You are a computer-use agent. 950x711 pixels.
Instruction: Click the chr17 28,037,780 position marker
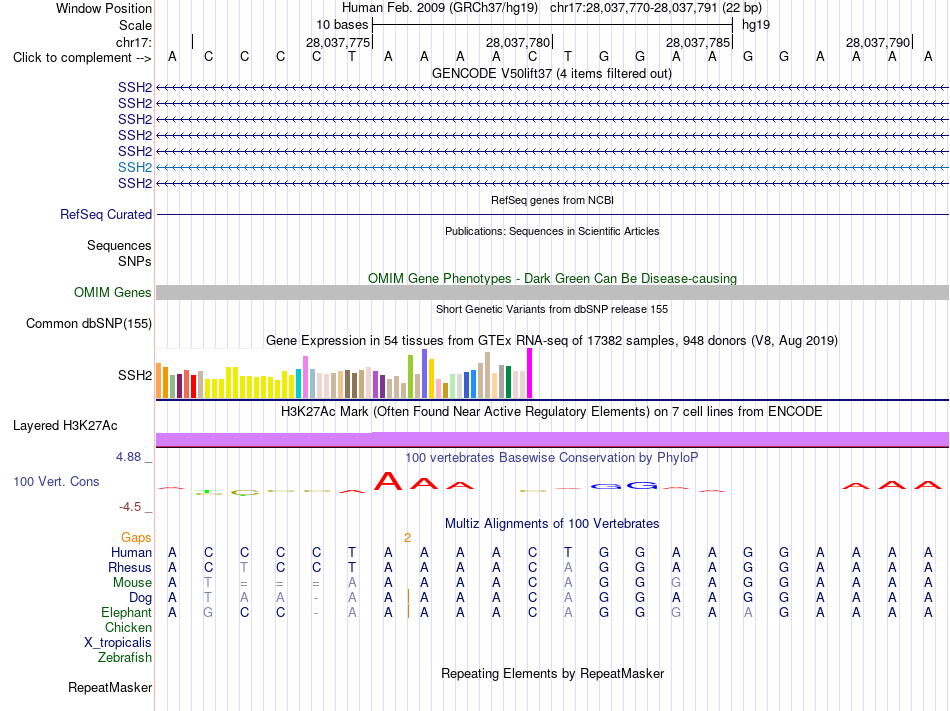pos(519,42)
